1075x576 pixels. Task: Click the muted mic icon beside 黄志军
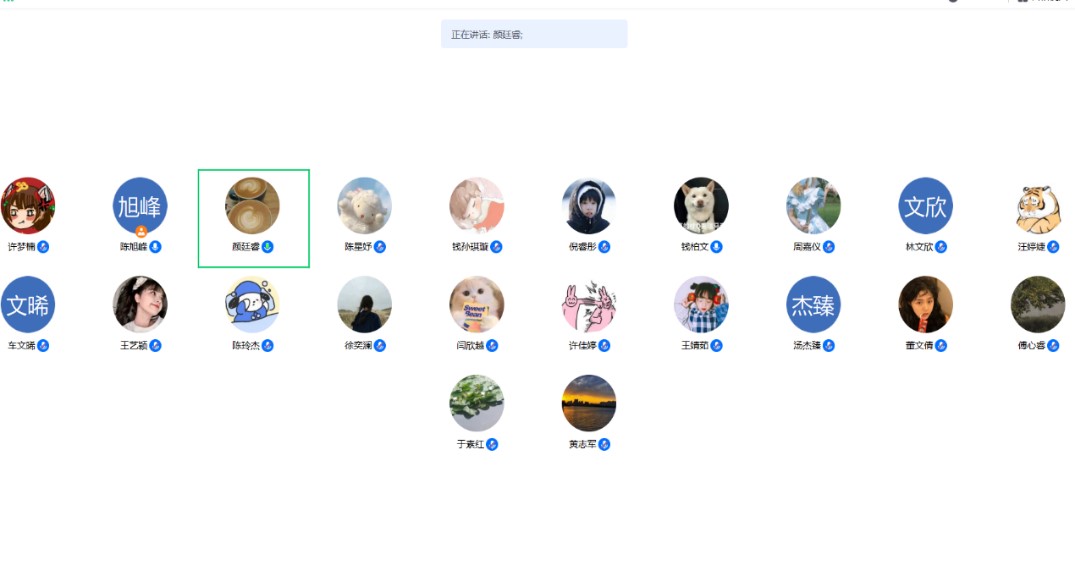point(604,444)
